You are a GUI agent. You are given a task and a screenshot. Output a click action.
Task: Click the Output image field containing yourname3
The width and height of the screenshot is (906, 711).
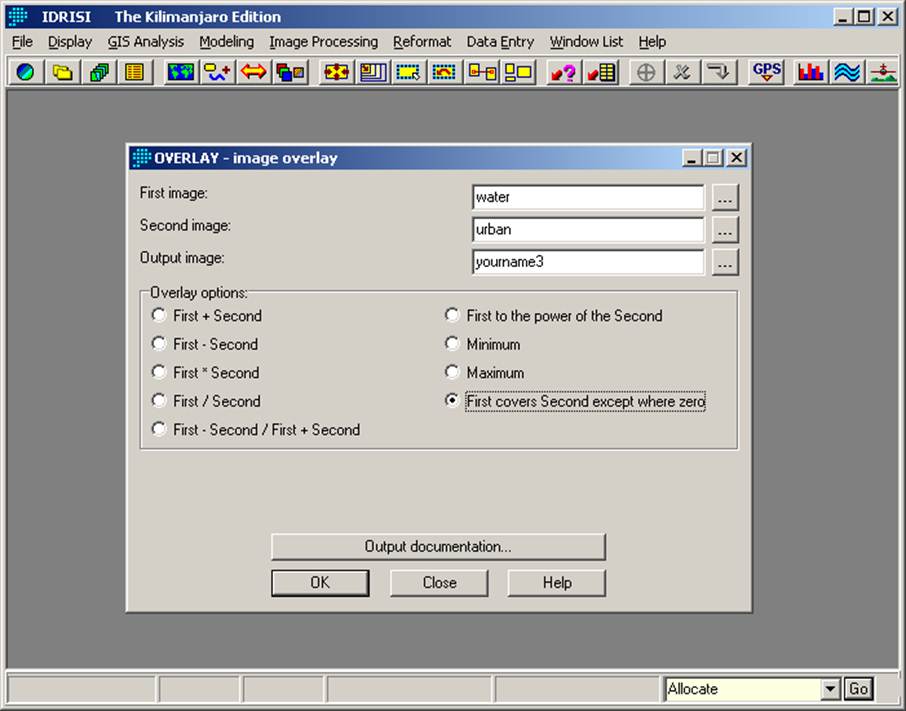(588, 262)
